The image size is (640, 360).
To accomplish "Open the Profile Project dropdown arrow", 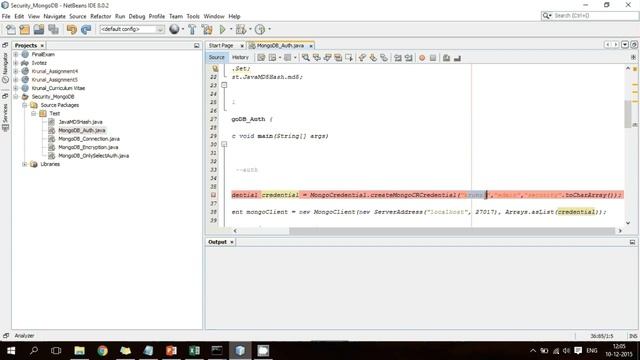I will tap(269, 29).
